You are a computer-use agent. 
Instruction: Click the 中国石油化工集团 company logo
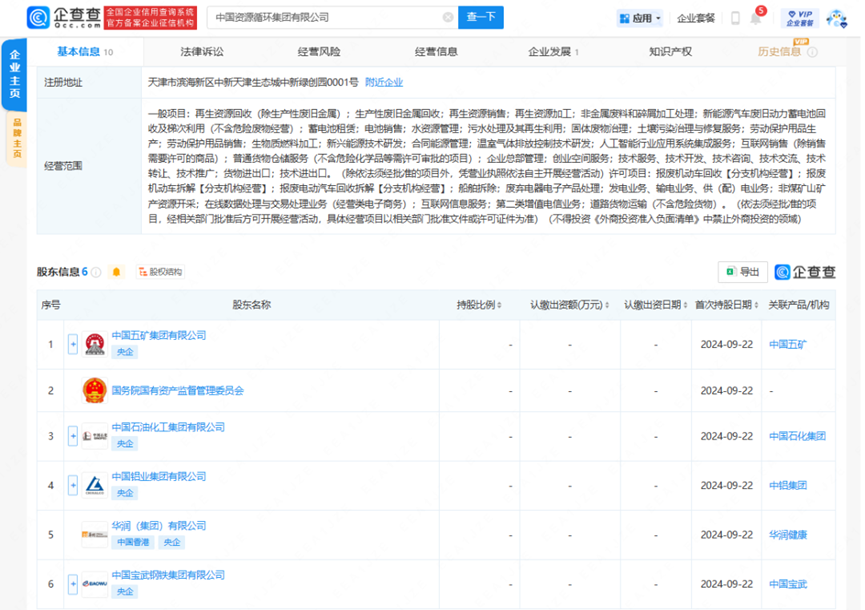(x=94, y=436)
